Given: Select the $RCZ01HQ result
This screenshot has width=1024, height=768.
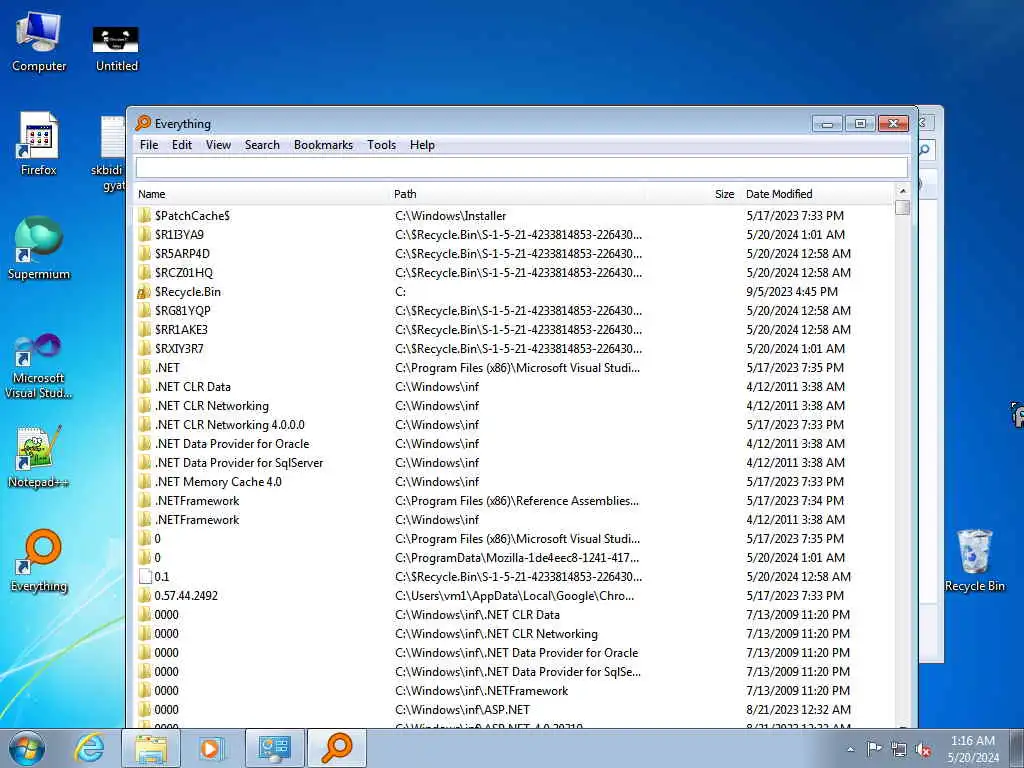Looking at the screenshot, I should coord(184,272).
